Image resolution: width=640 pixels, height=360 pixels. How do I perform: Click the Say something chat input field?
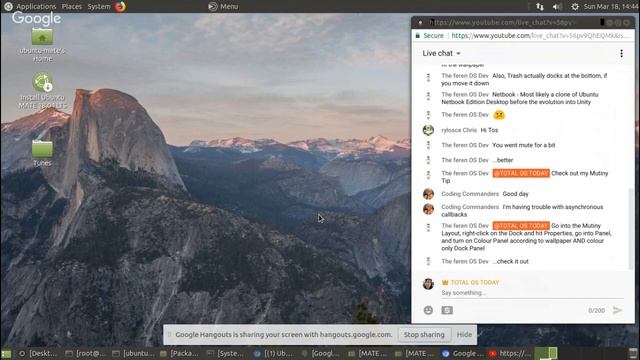pyautogui.click(x=532, y=293)
